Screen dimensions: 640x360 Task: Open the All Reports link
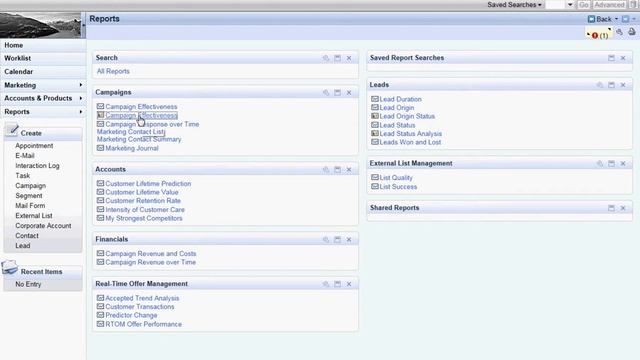pyautogui.click(x=113, y=71)
